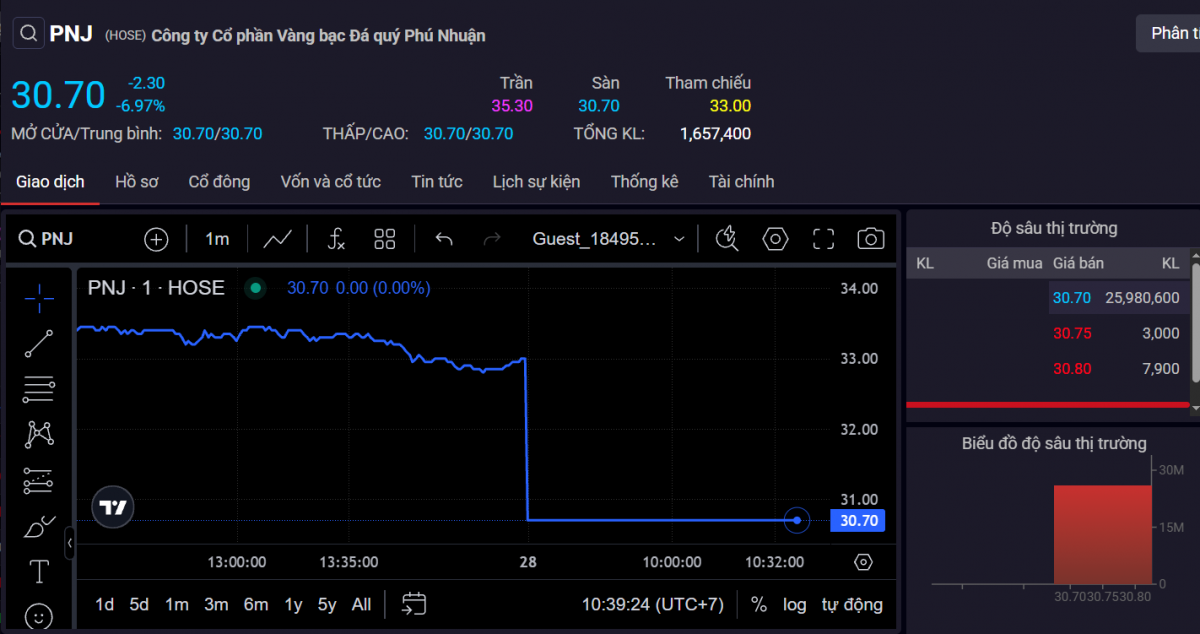Viewport: 1200px width, 634px height.
Task: Switch to the Tài chính tab
Action: (741, 182)
